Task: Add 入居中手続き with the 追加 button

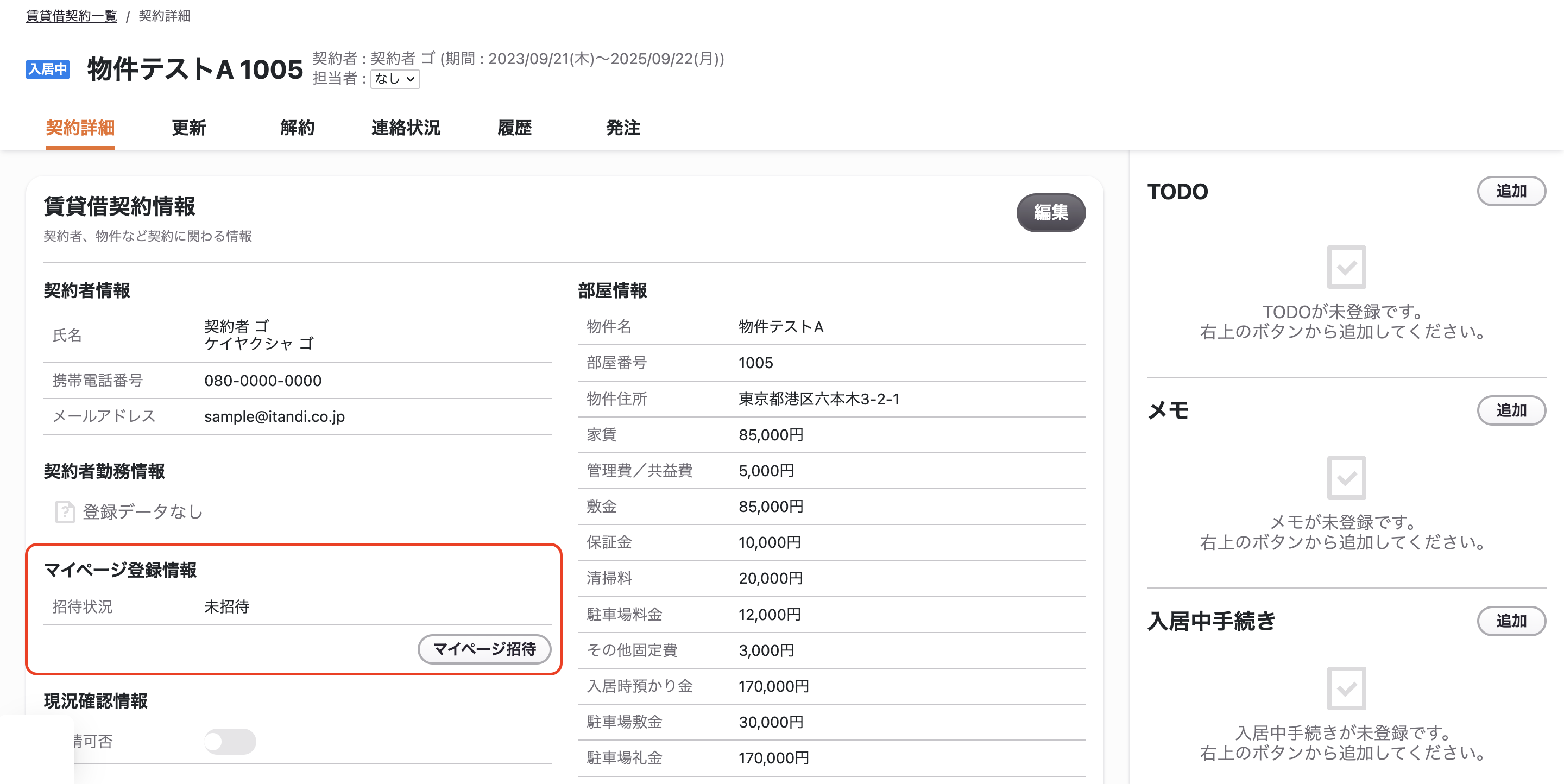Action: [x=1511, y=621]
